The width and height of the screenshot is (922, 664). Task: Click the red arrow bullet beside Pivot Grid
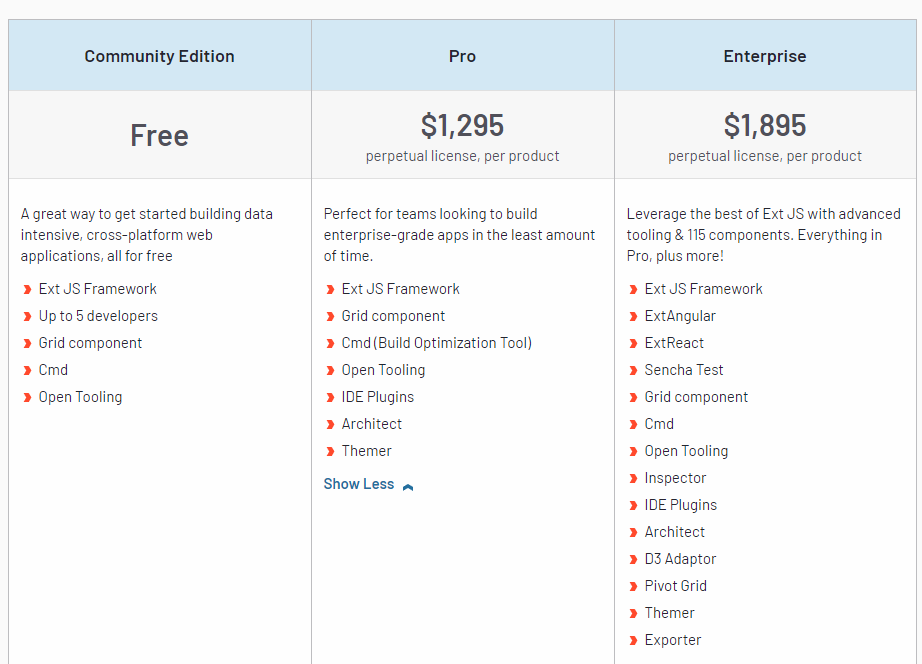633,587
